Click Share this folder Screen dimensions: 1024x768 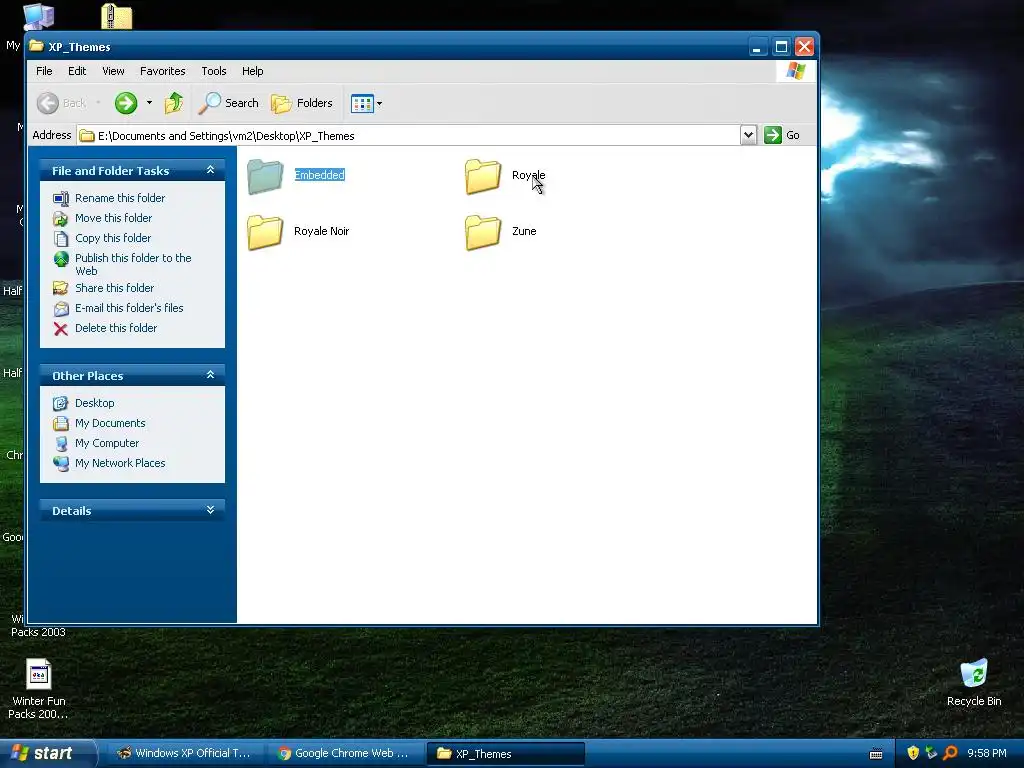coord(114,288)
